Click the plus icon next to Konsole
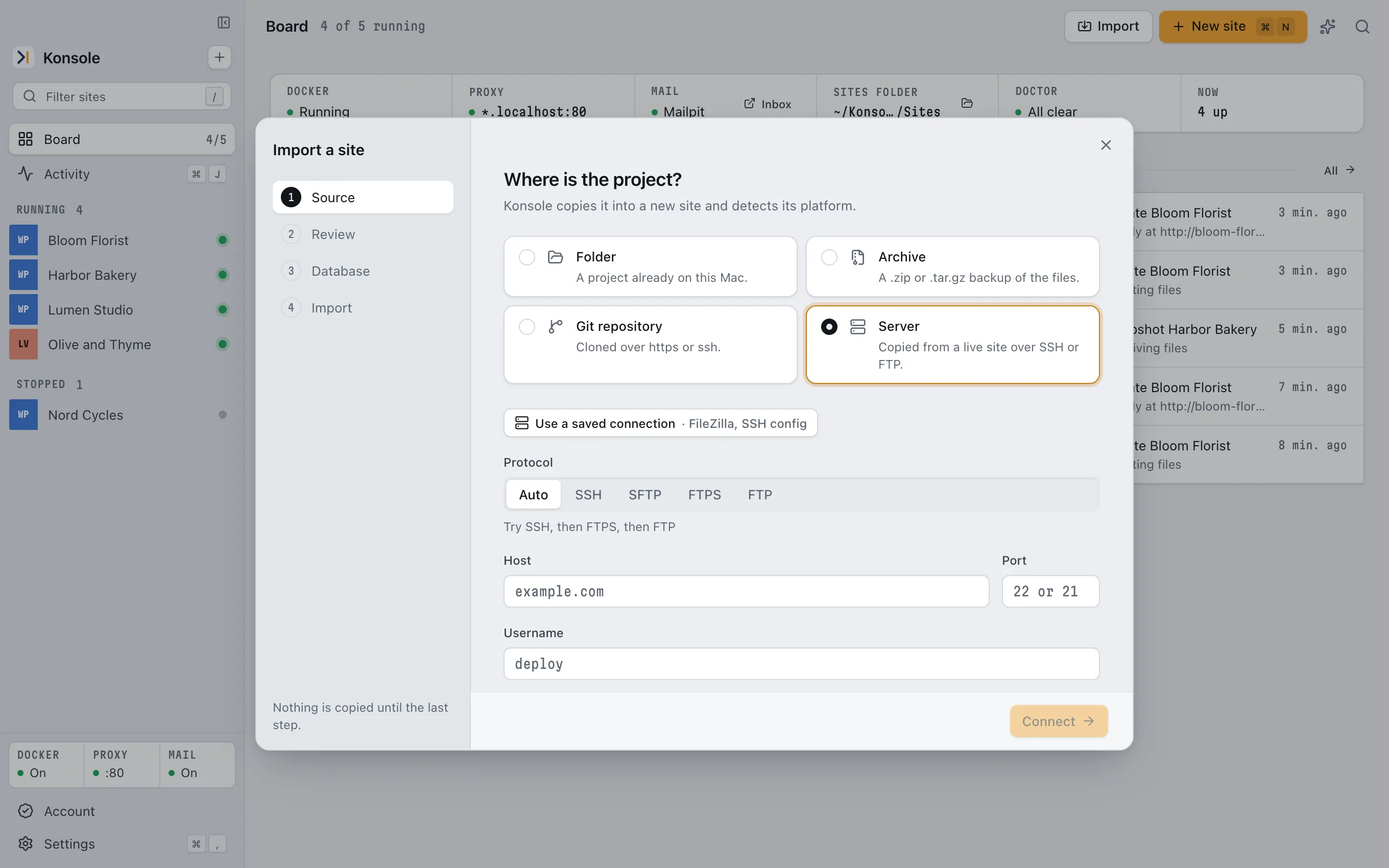 pos(219,57)
